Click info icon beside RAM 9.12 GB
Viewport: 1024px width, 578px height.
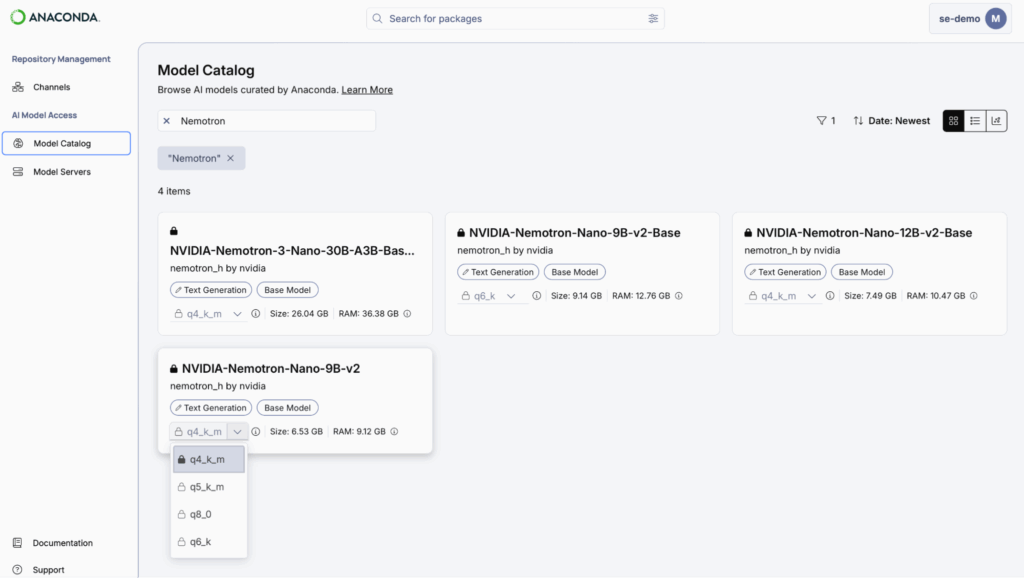394,432
